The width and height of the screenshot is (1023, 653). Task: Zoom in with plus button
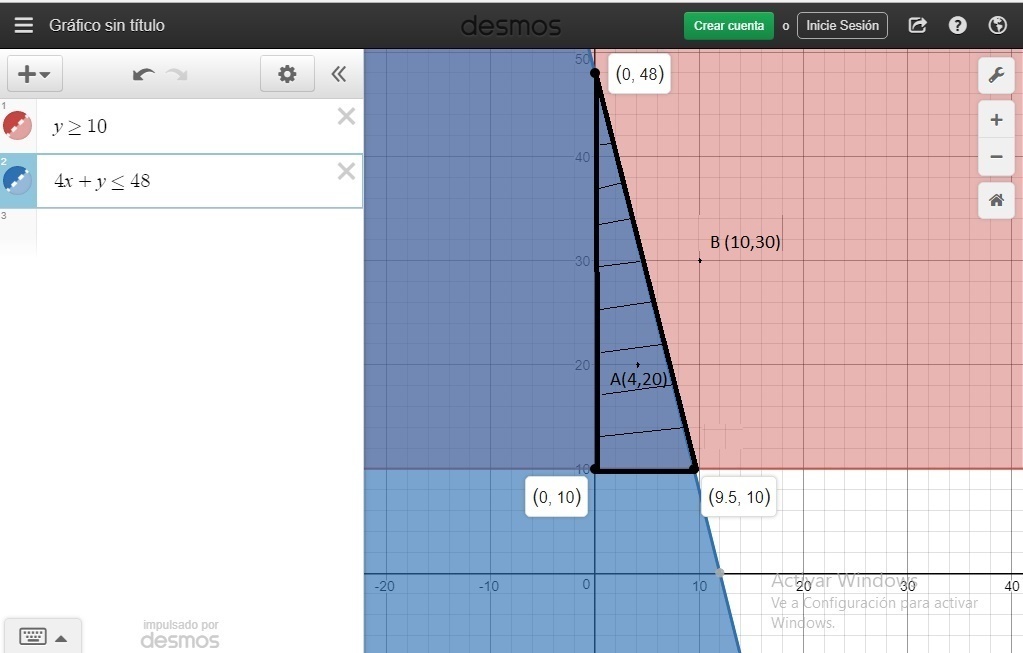(x=996, y=120)
